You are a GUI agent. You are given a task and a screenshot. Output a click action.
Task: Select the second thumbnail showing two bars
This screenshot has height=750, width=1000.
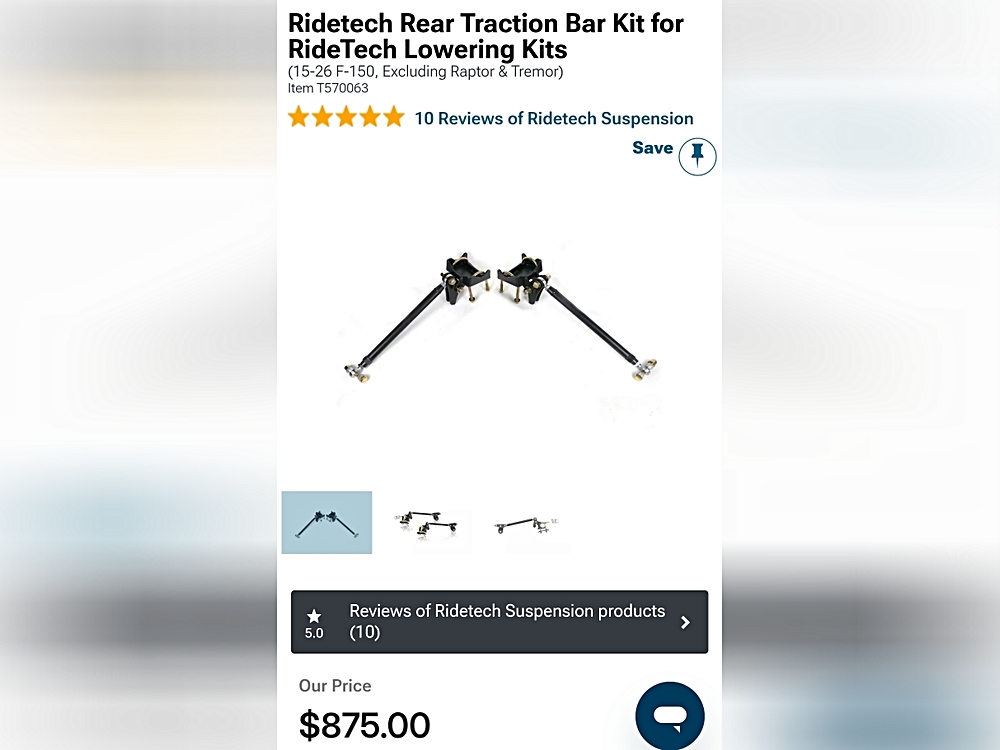click(427, 524)
